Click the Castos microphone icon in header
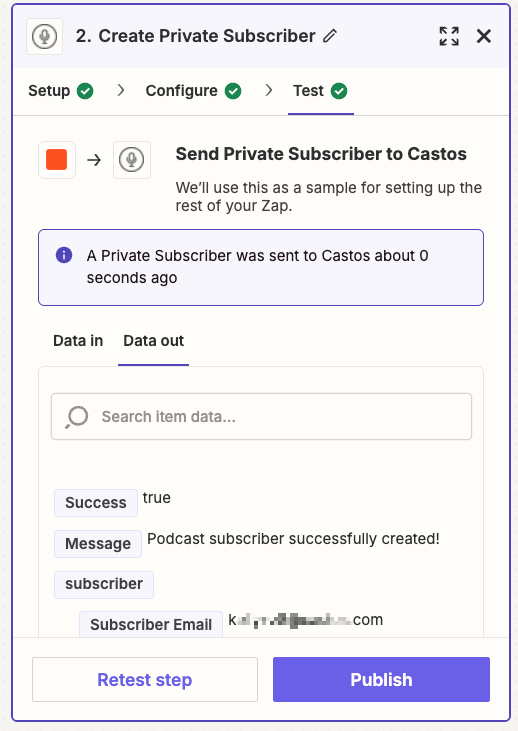 point(44,36)
